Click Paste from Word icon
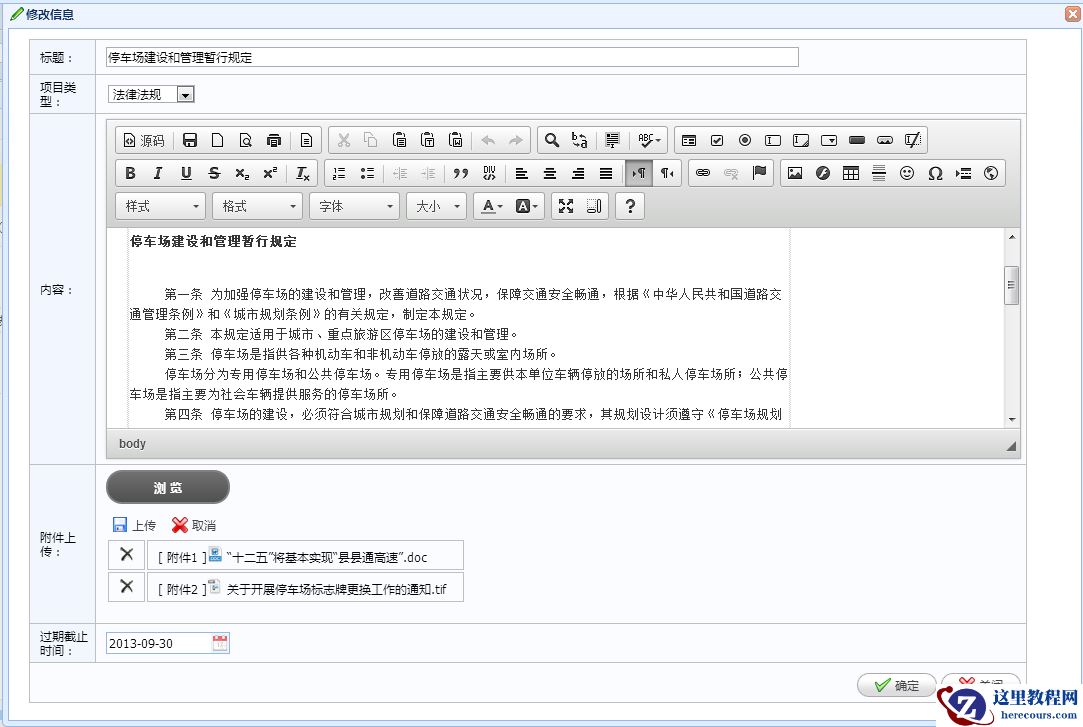This screenshot has height=727, width=1083. pyautogui.click(x=456, y=140)
